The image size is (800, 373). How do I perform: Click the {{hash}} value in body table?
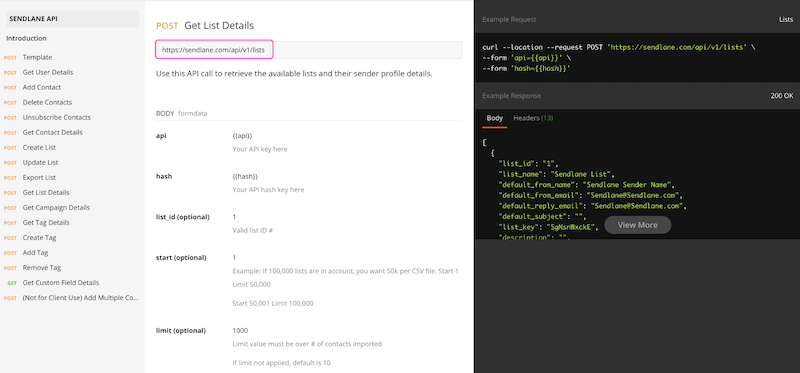(x=245, y=177)
